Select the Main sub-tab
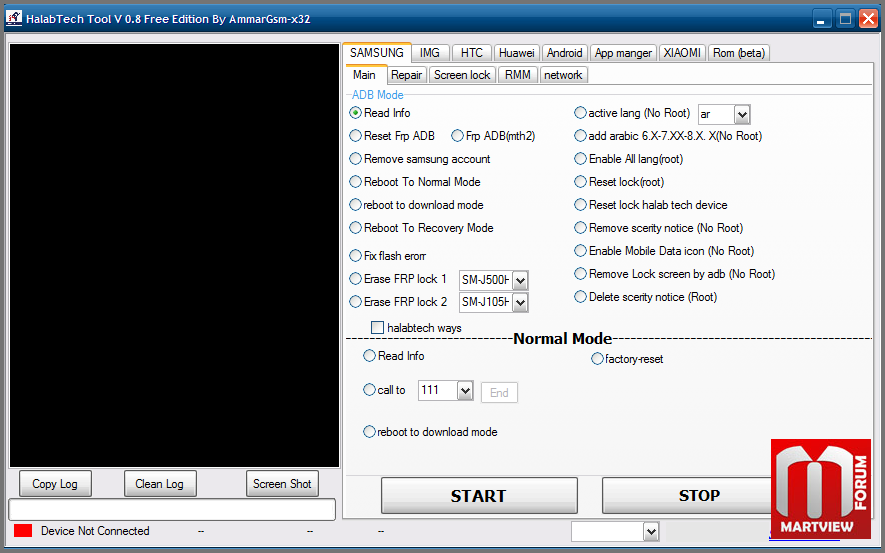This screenshot has height=553, width=885. 365,74
